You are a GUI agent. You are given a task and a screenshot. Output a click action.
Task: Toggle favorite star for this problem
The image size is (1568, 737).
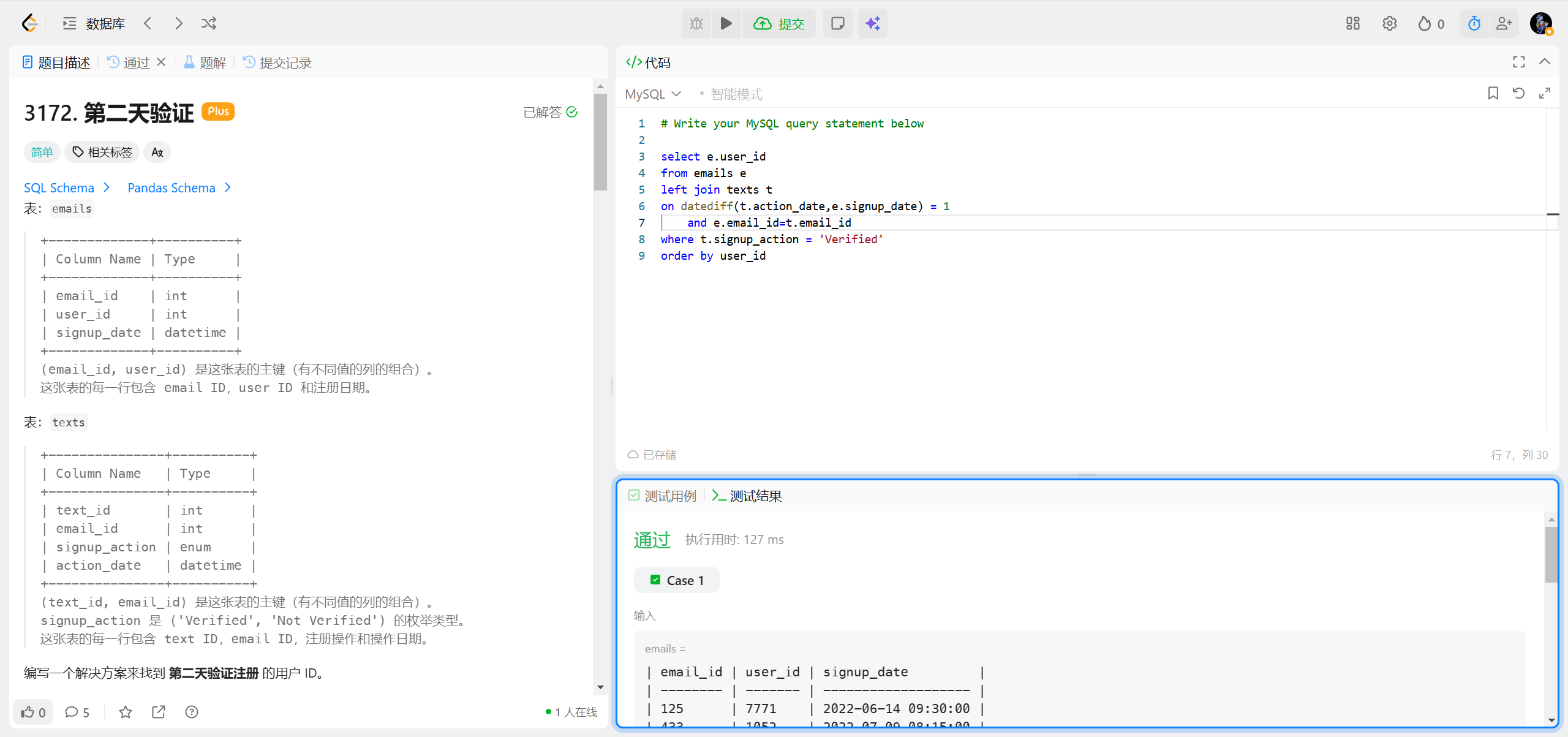click(126, 712)
